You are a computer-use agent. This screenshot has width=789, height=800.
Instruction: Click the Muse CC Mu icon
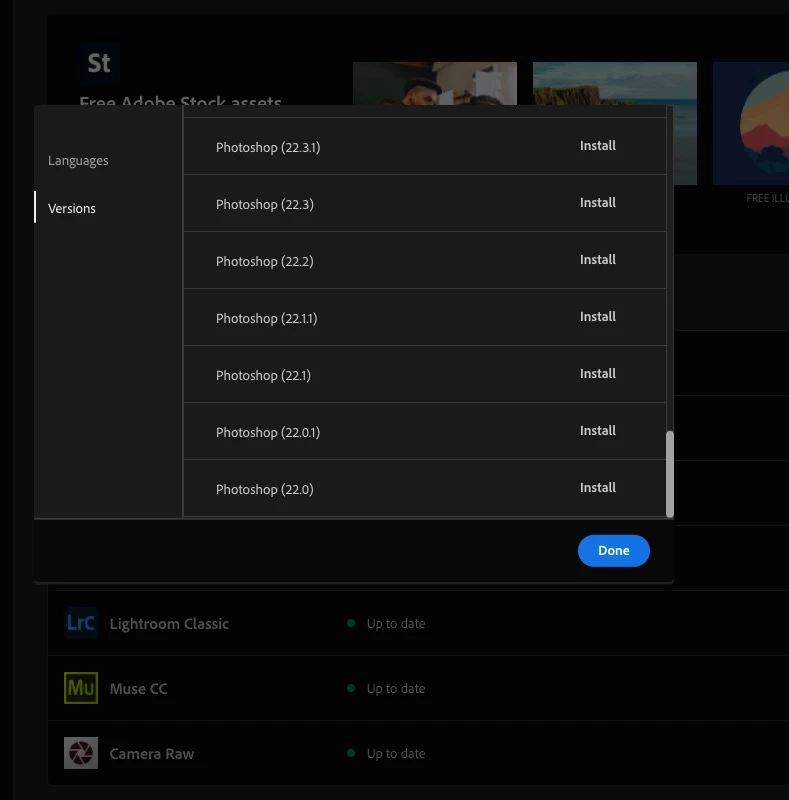click(x=81, y=688)
